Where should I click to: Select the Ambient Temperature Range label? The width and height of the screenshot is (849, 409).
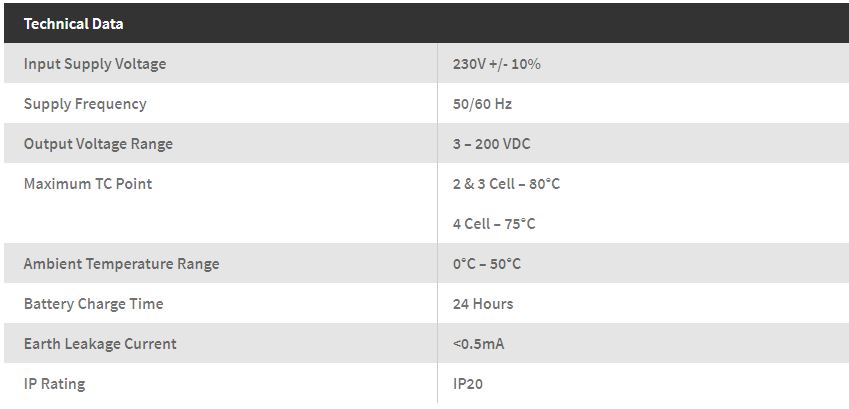pos(121,264)
